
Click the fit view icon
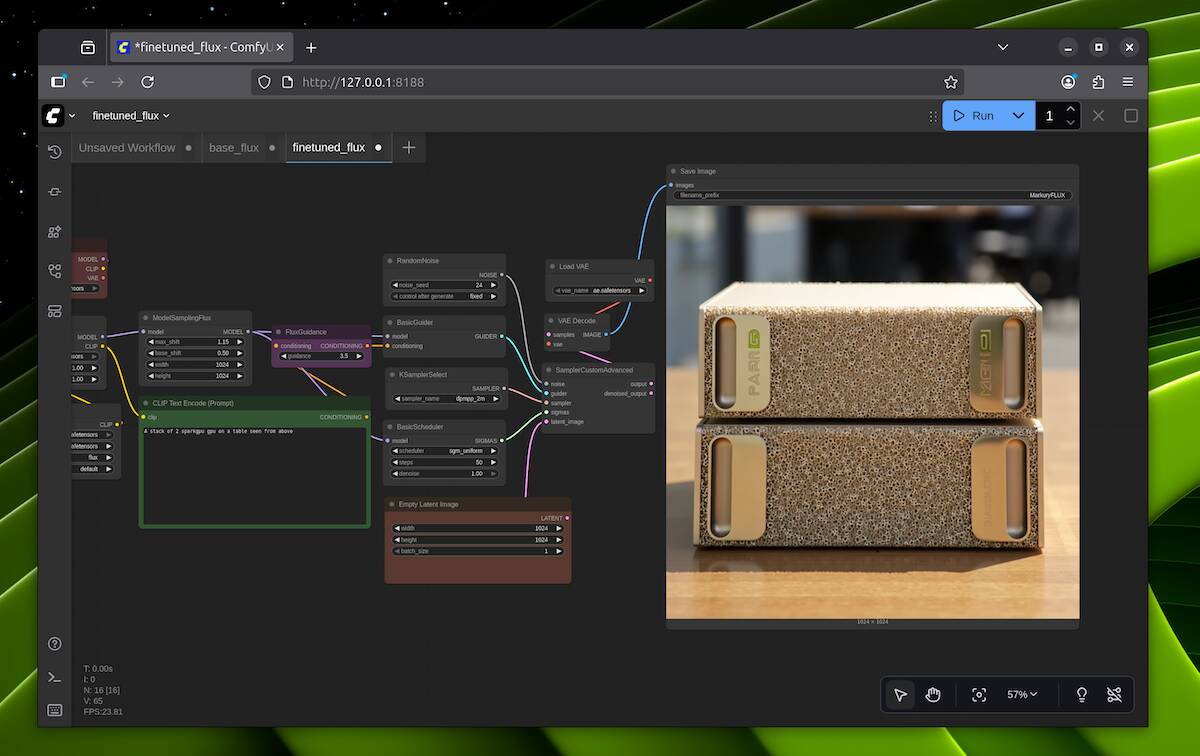point(979,695)
